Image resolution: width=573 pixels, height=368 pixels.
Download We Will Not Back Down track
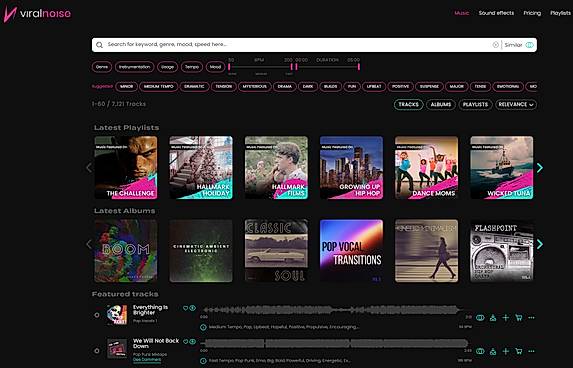[x=493, y=351]
